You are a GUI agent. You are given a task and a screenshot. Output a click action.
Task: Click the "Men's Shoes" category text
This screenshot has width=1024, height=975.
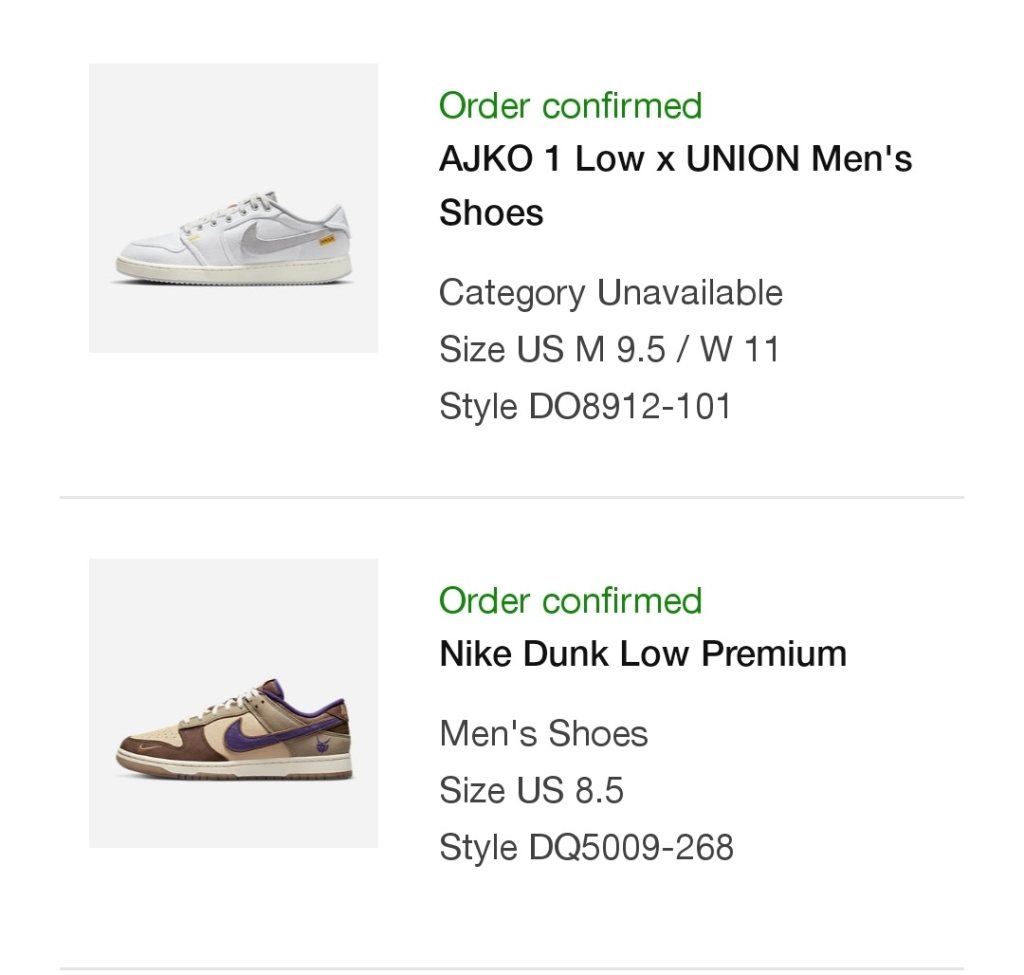coord(543,734)
